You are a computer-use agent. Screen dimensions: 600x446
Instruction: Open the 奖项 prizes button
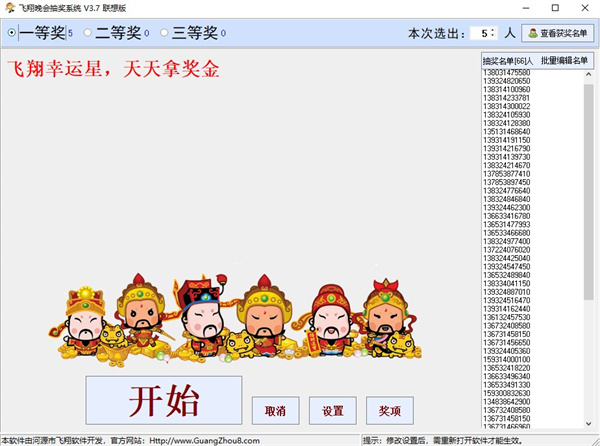click(389, 410)
